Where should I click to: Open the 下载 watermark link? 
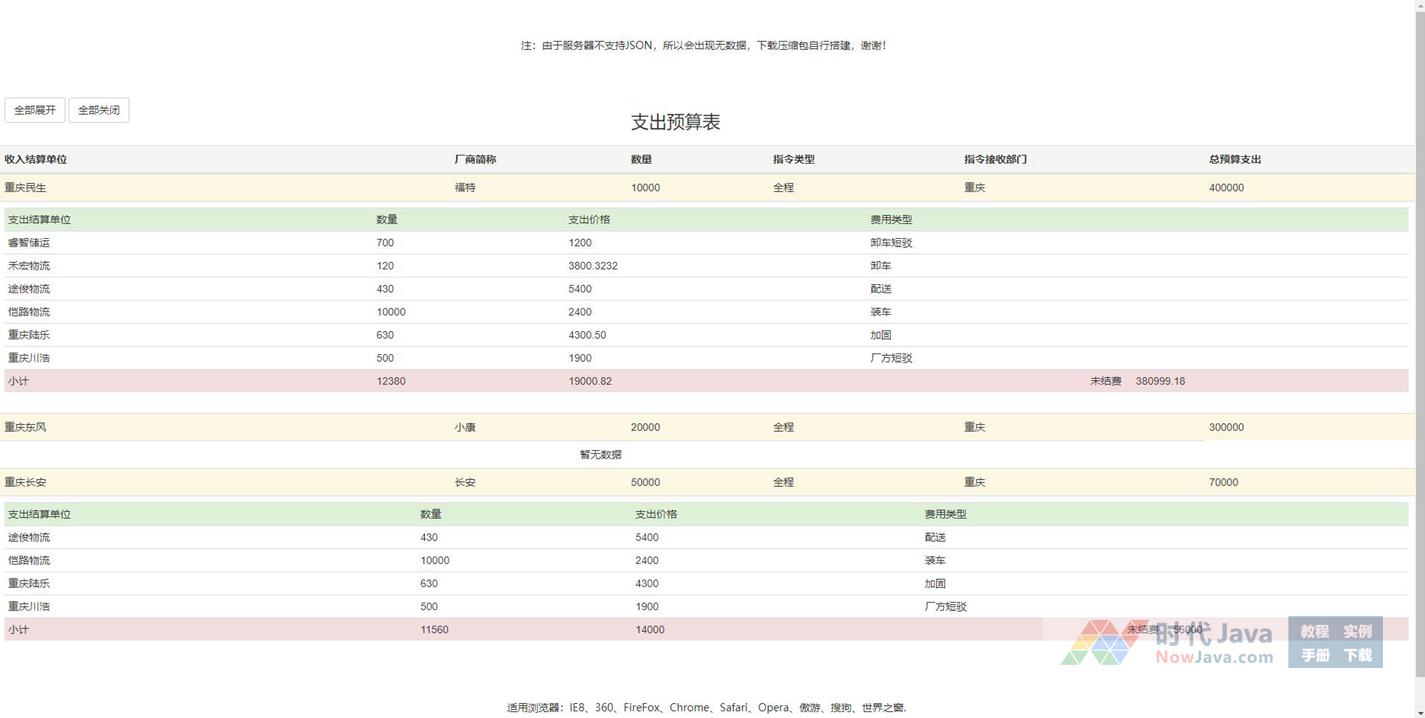tap(1357, 656)
